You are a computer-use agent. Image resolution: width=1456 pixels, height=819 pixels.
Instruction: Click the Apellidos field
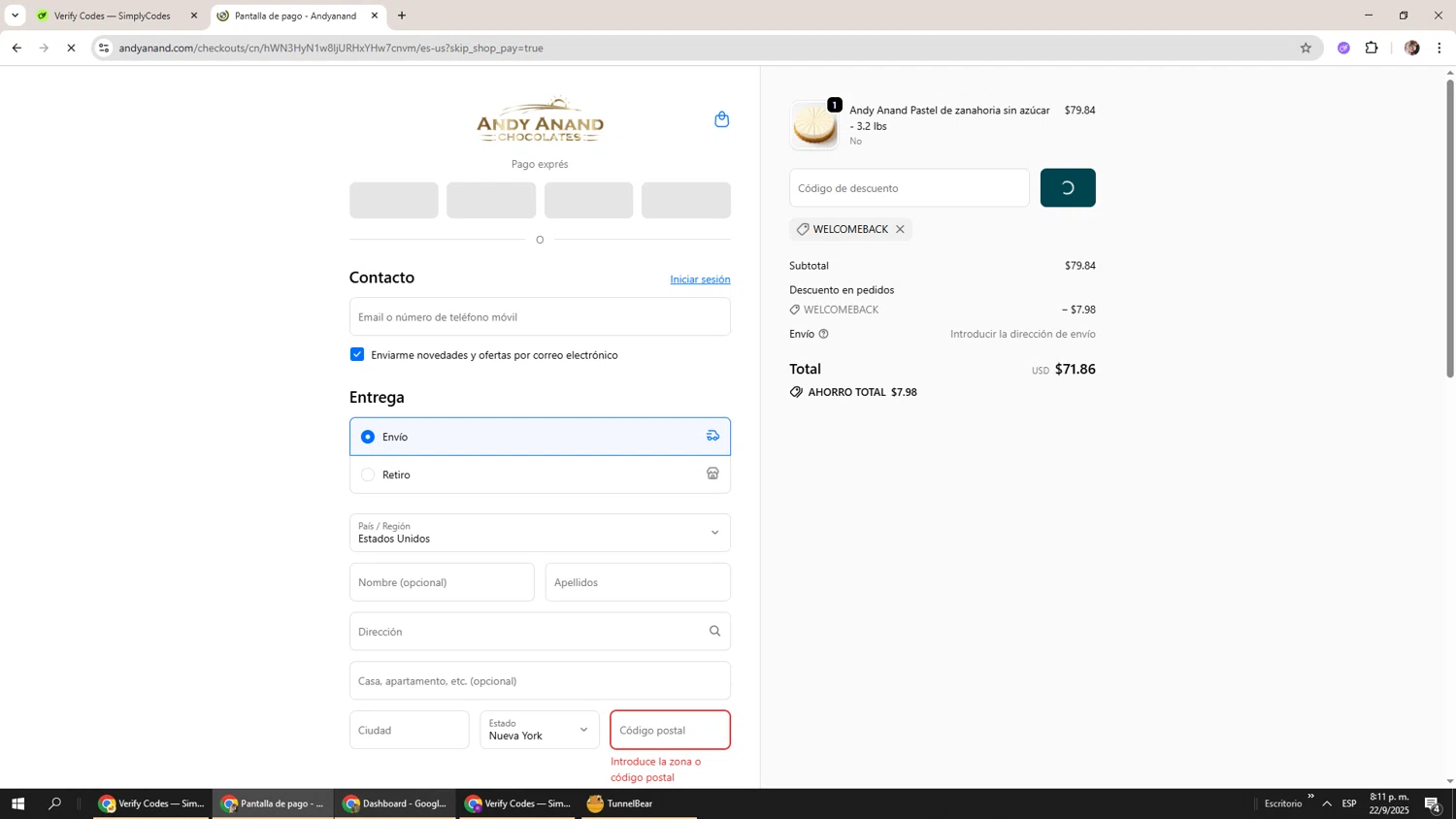tap(638, 582)
